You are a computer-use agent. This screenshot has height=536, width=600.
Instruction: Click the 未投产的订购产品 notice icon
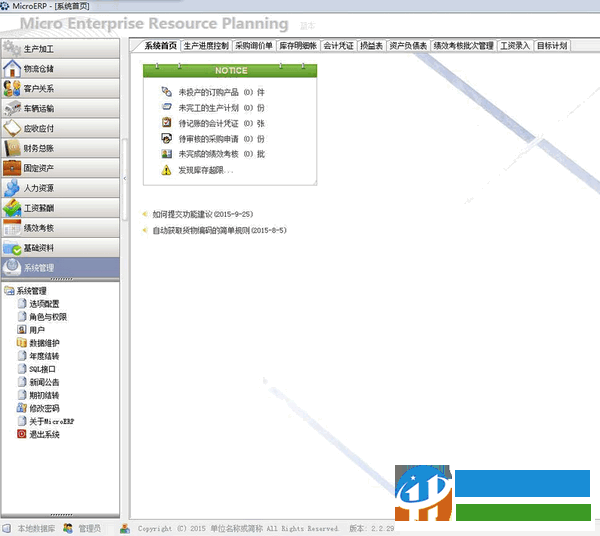pyautogui.click(x=166, y=92)
